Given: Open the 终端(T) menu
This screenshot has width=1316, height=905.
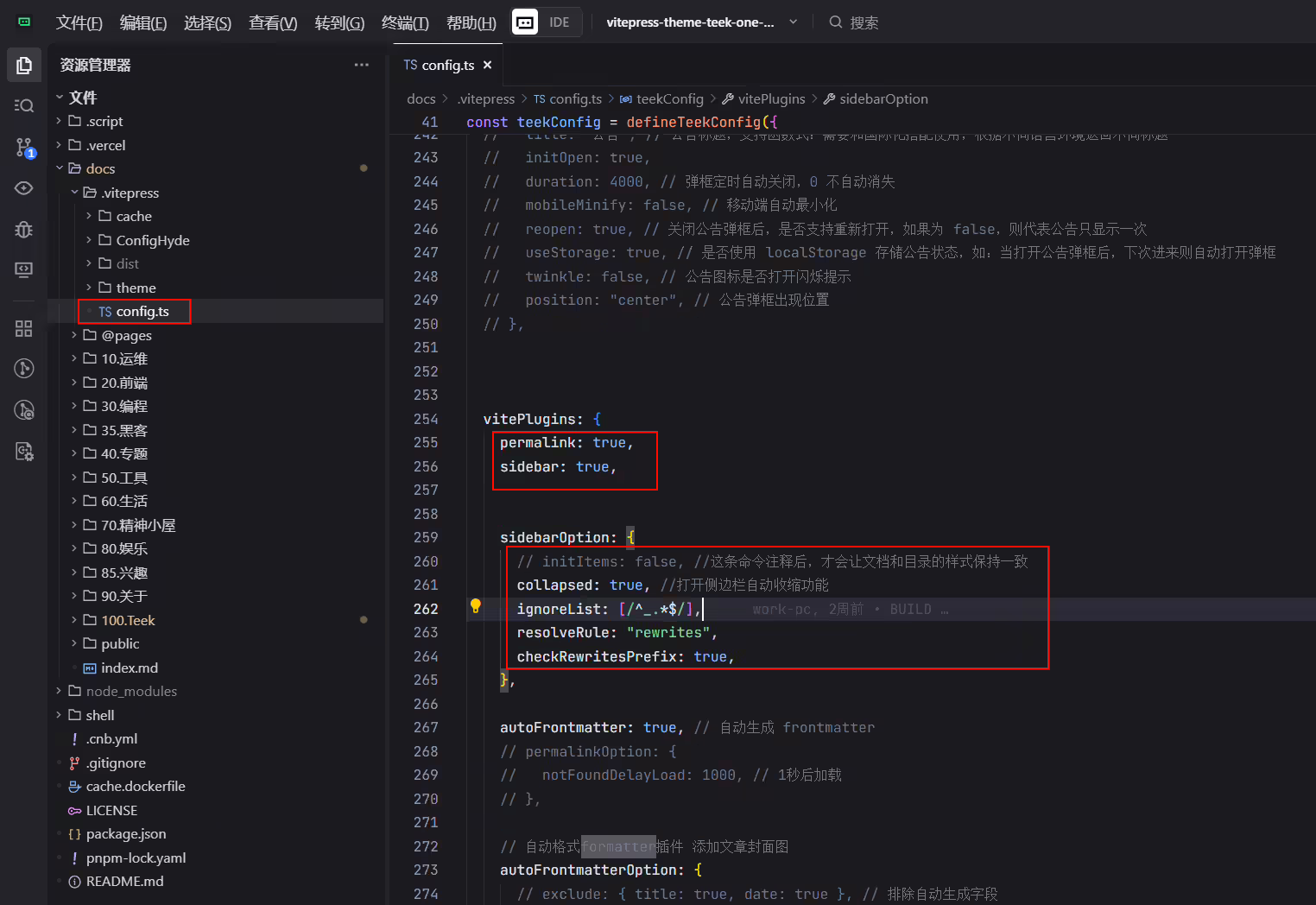Looking at the screenshot, I should 405,22.
